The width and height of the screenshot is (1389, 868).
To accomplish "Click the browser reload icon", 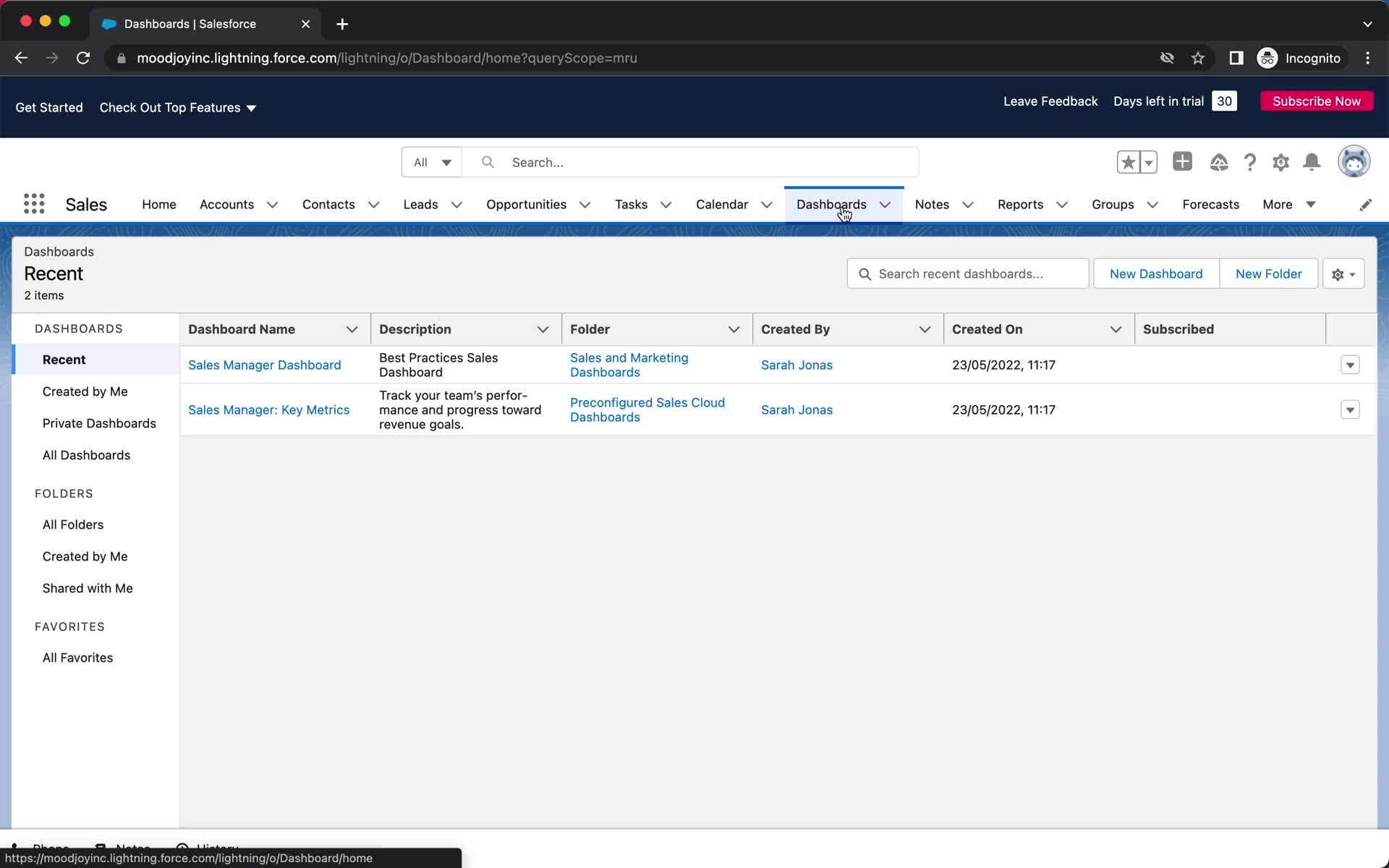I will pos(83,58).
